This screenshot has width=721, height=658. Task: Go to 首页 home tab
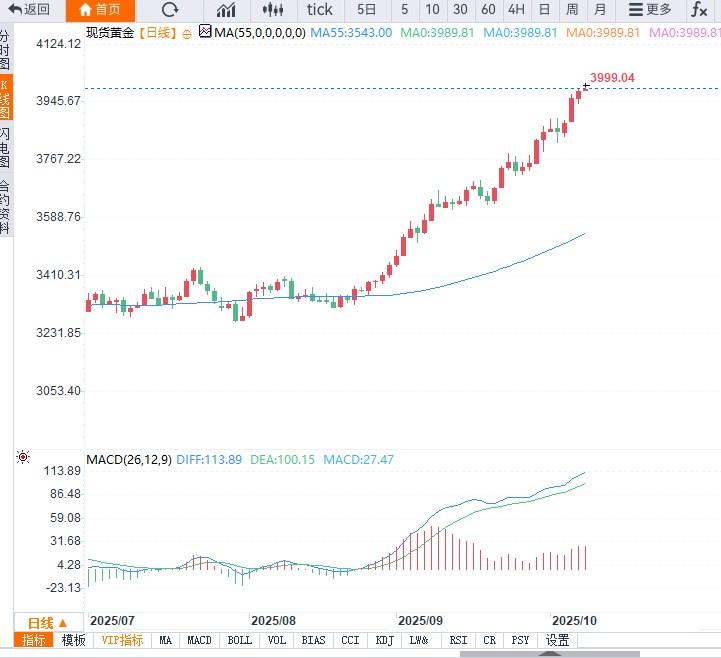(99, 10)
